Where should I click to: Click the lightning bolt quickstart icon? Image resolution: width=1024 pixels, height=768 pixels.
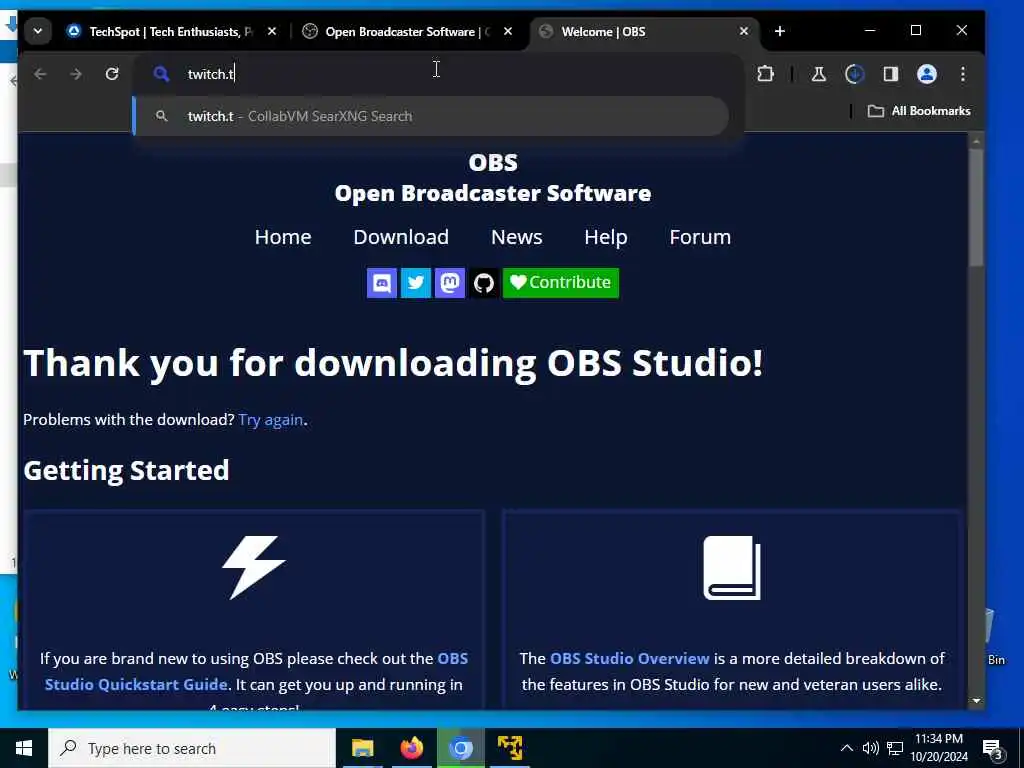(x=253, y=568)
